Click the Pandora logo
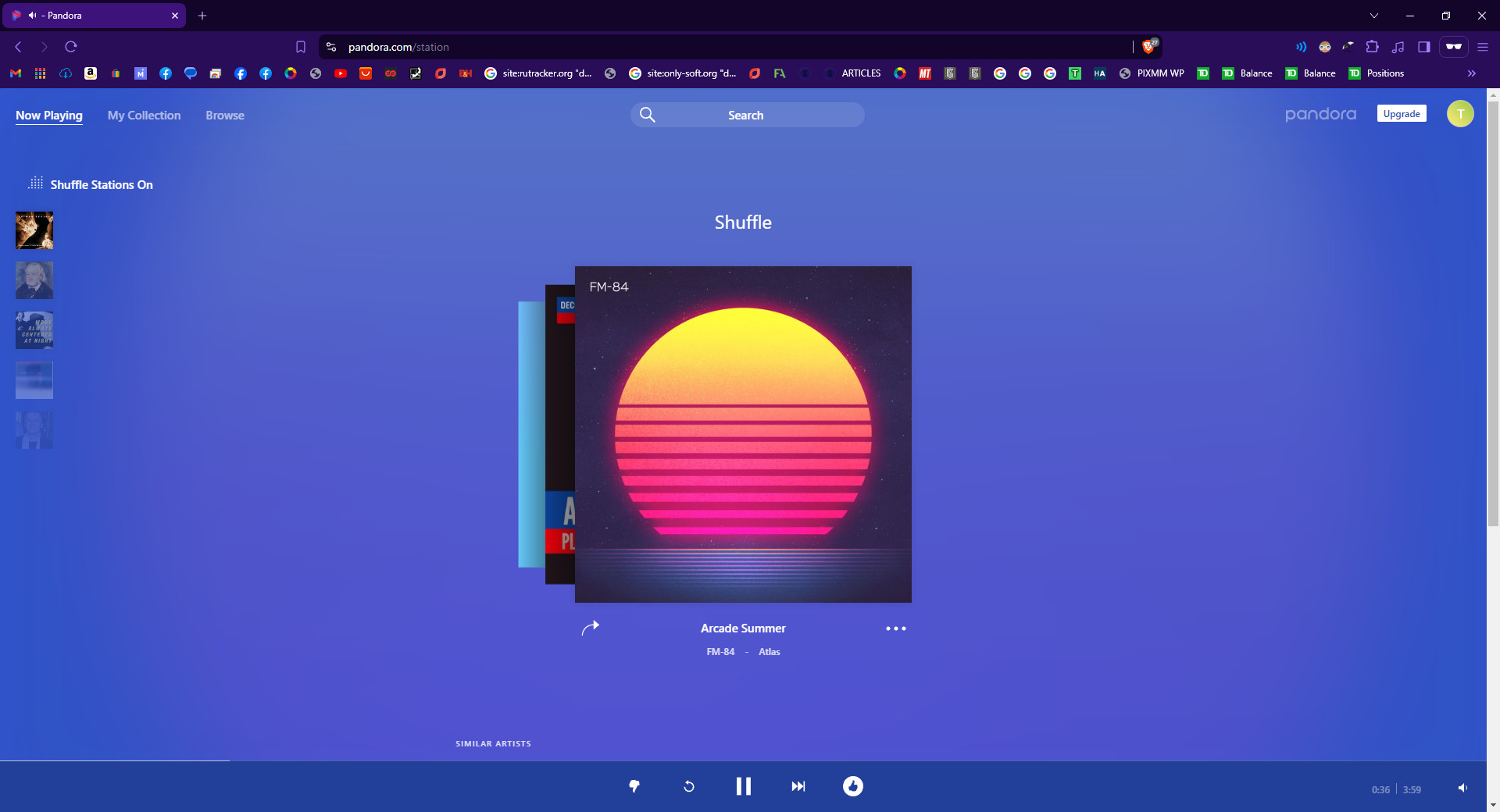Image resolution: width=1500 pixels, height=812 pixels. click(x=1320, y=114)
